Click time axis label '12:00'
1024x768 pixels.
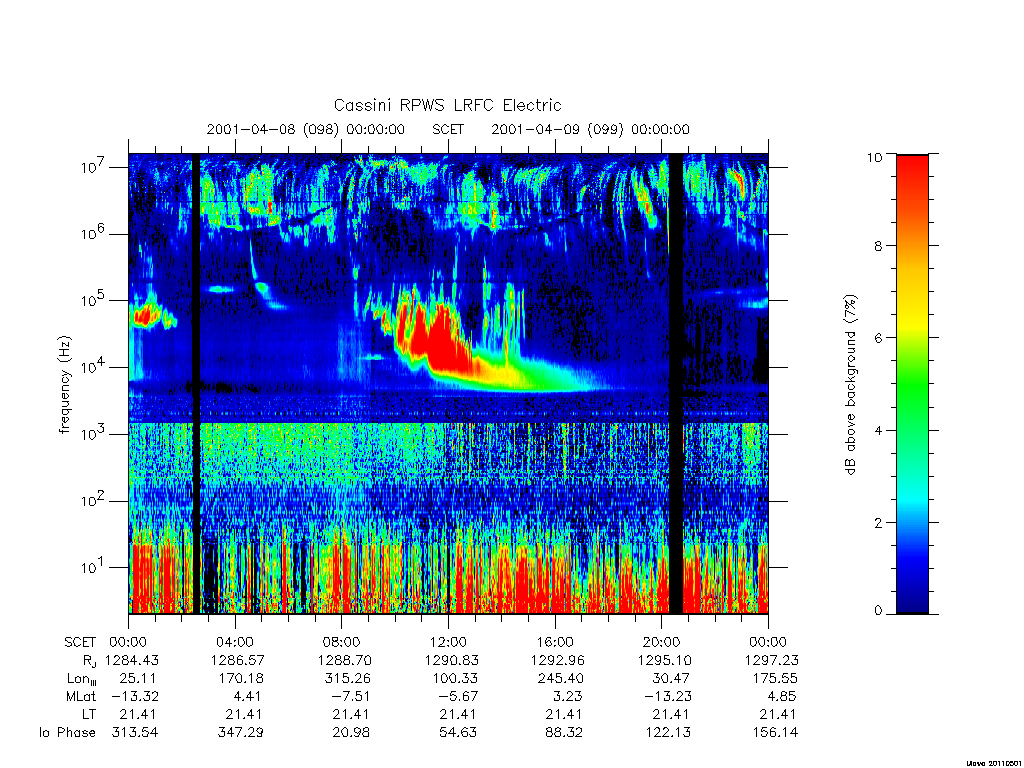click(x=448, y=643)
